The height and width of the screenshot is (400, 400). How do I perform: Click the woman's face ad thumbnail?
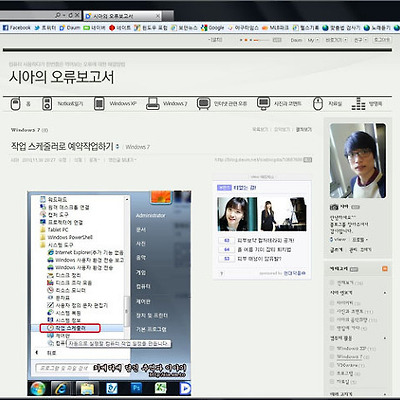pyautogui.click(x=237, y=214)
